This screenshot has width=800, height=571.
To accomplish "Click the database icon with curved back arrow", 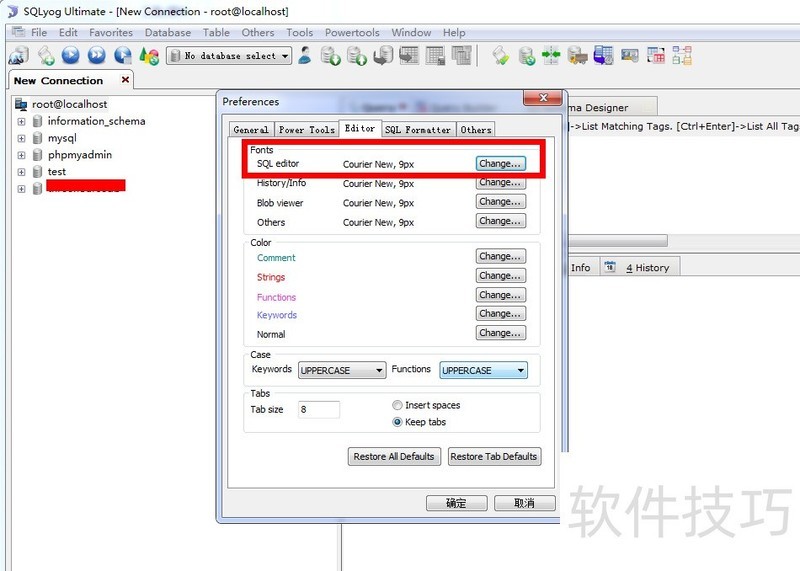I will [x=383, y=55].
